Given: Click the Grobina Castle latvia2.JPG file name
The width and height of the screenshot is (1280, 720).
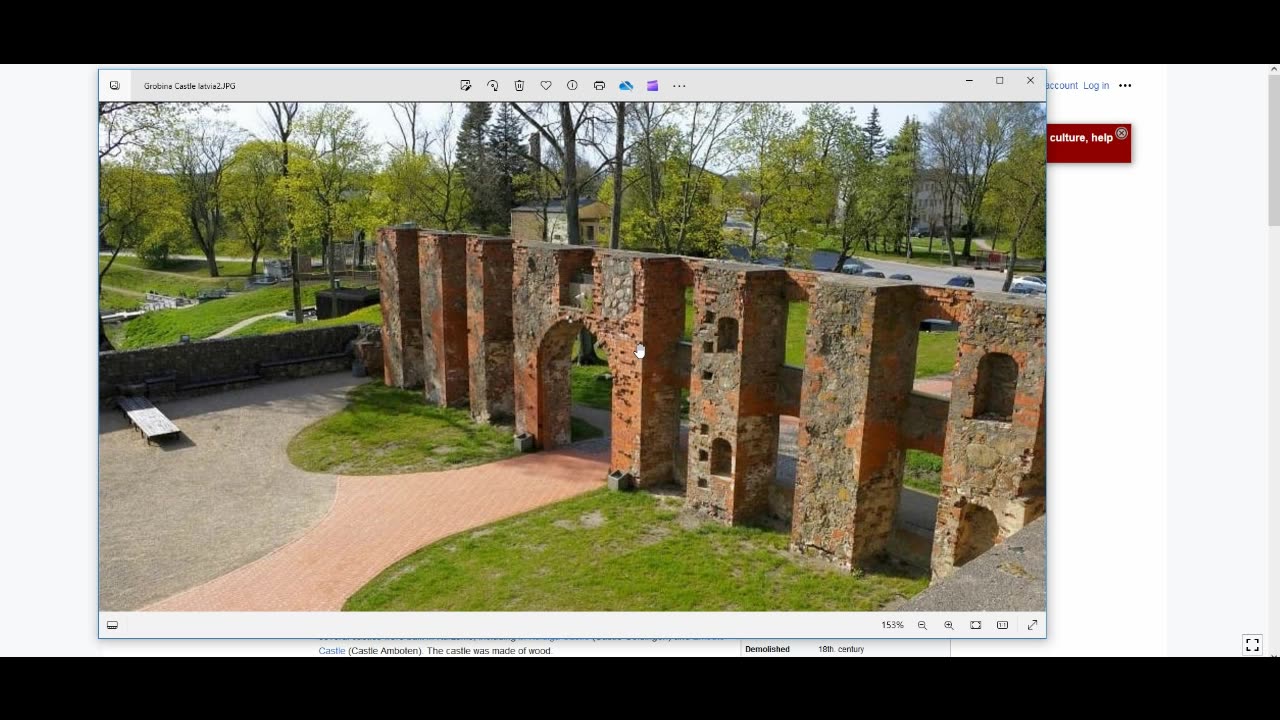Looking at the screenshot, I should (x=190, y=86).
